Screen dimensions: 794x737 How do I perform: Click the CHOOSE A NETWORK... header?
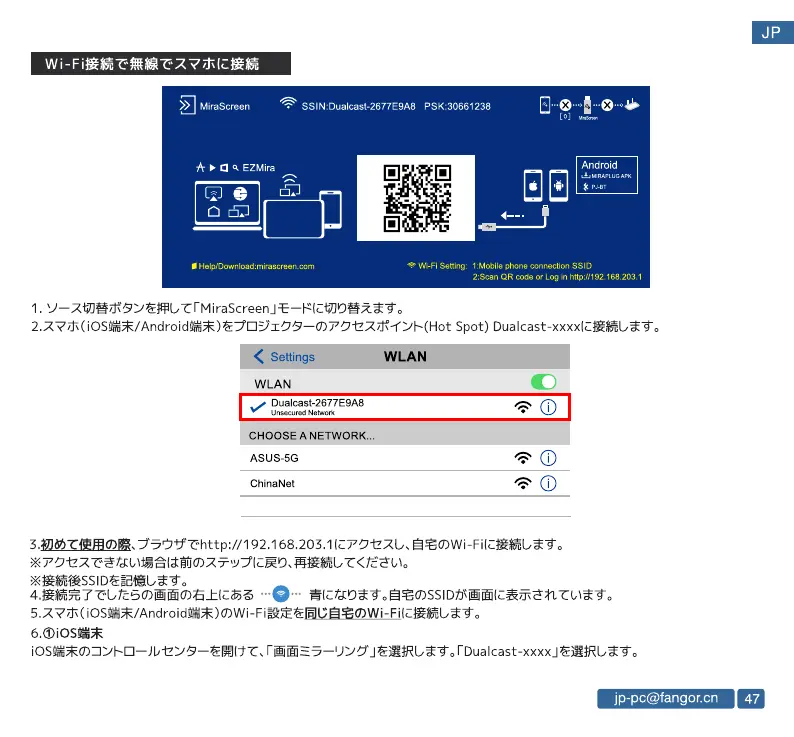click(x=311, y=436)
